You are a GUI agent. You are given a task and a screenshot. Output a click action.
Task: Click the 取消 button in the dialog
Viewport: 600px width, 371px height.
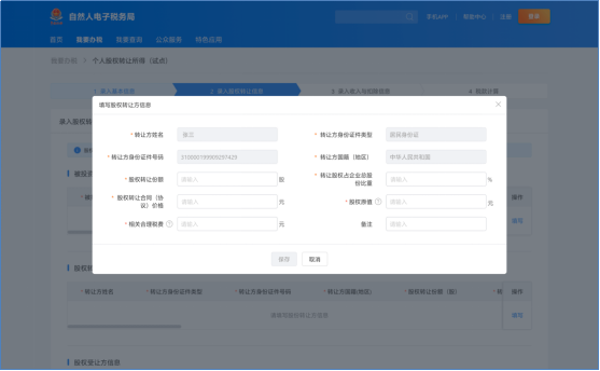[x=315, y=259]
